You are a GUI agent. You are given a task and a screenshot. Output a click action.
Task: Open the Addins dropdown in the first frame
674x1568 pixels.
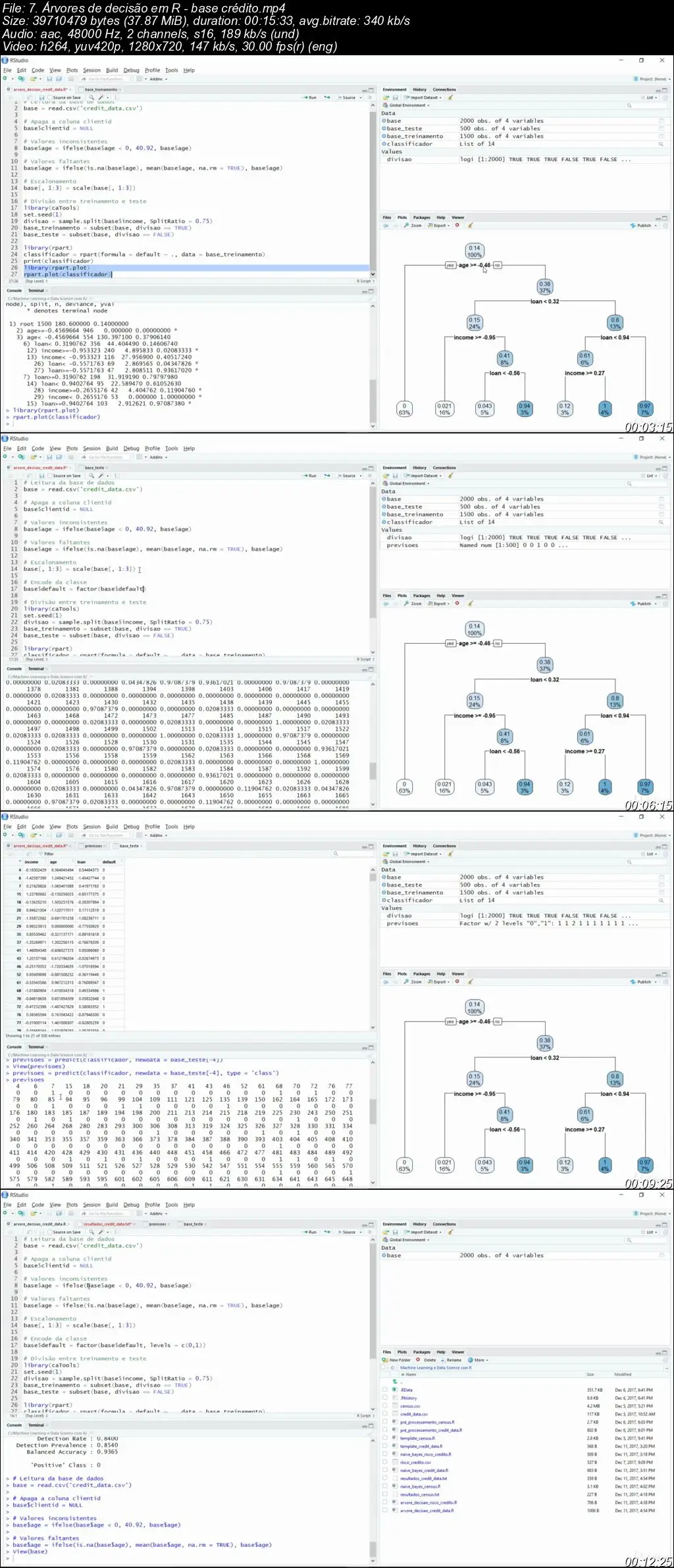click(159, 79)
